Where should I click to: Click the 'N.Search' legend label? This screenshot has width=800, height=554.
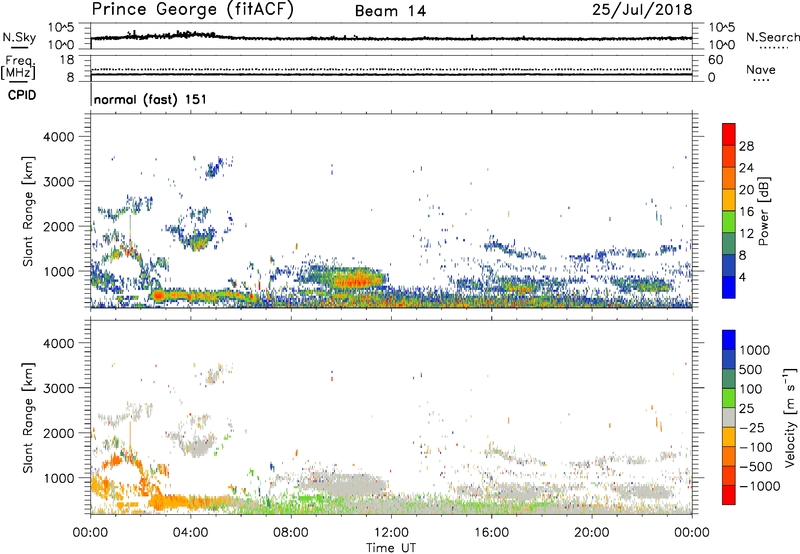click(x=772, y=37)
